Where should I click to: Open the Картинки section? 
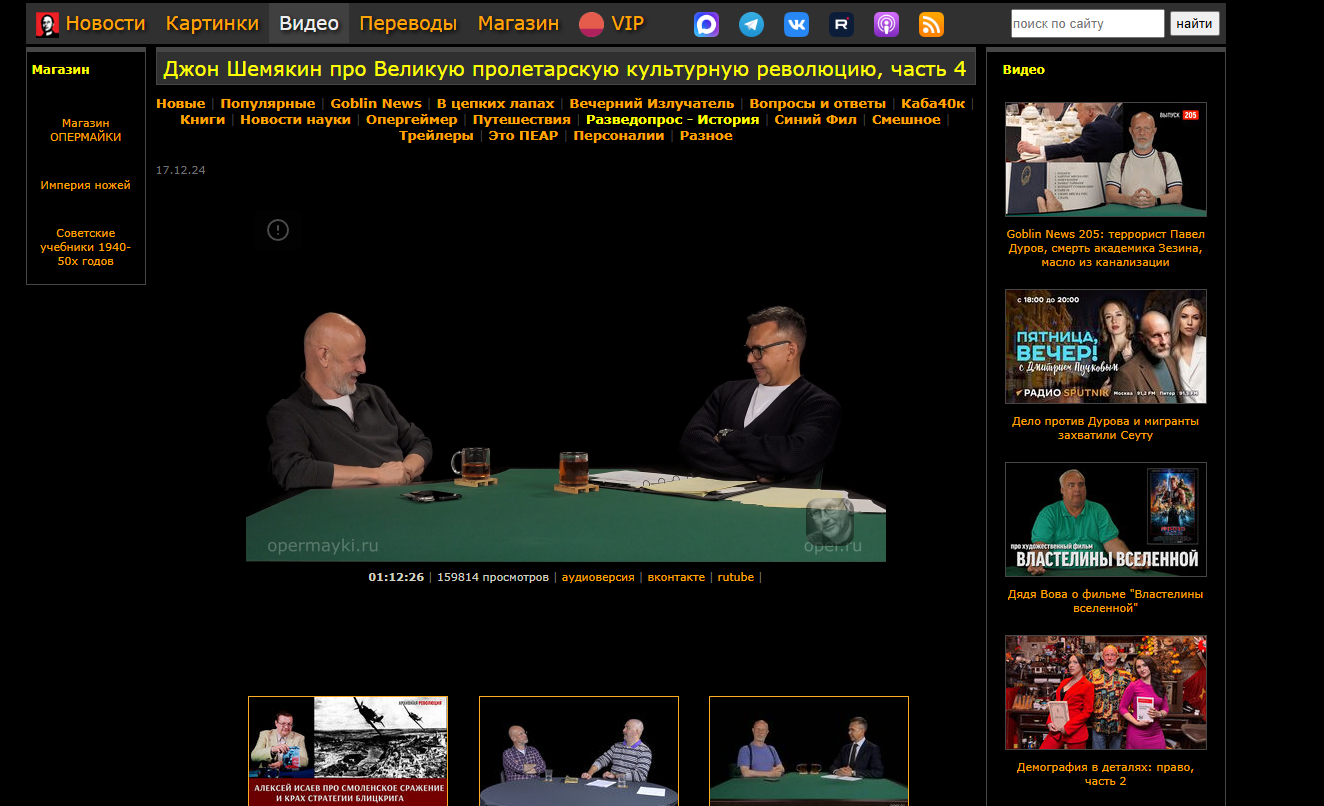[x=212, y=24]
